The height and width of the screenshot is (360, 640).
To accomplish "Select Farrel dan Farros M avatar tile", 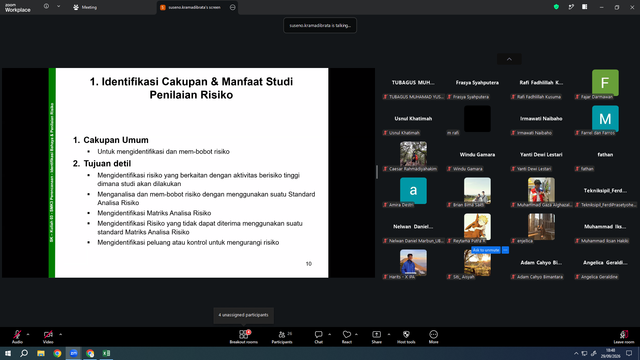I will tap(605, 119).
